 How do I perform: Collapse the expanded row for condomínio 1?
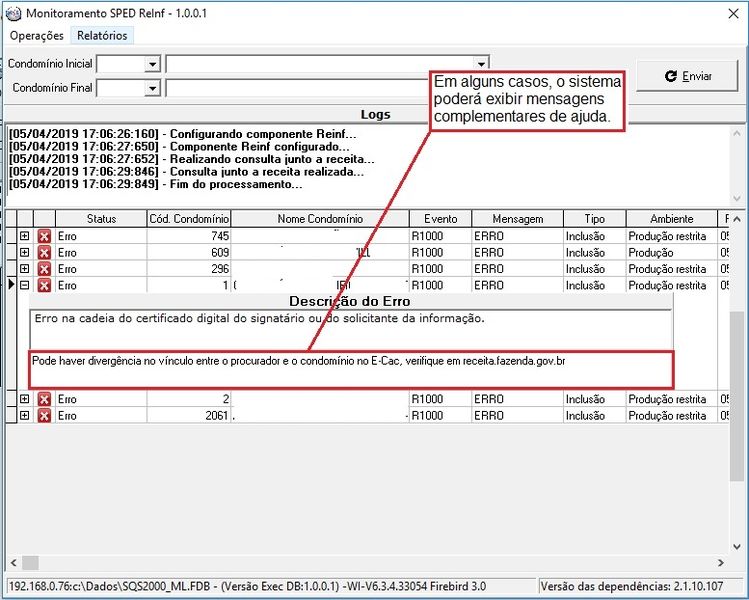click(25, 285)
